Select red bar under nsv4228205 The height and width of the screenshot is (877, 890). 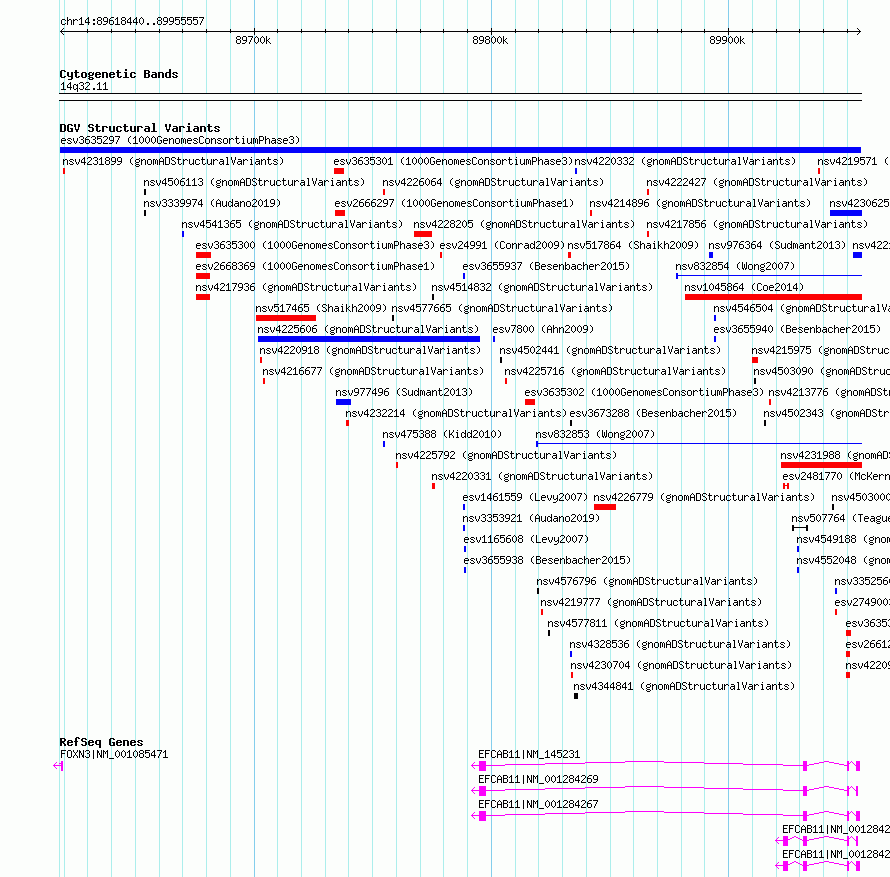423,234
